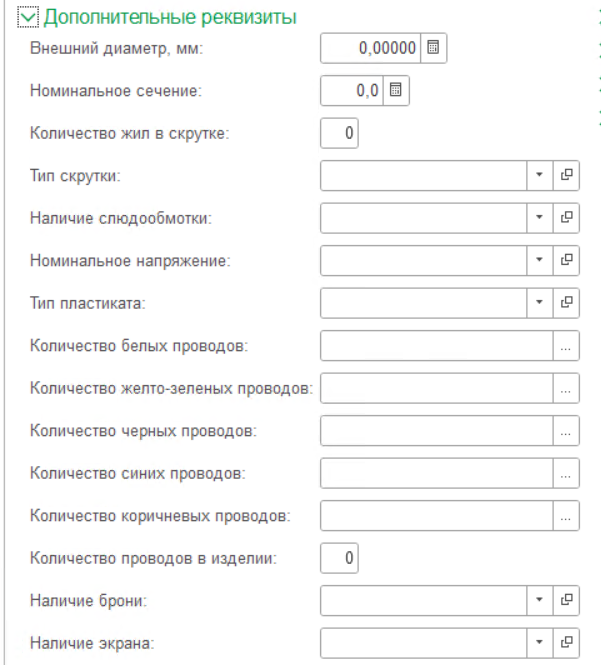The height and width of the screenshot is (665, 601).
Task: Open Тип скрутки item form icon
Action: 566,175
